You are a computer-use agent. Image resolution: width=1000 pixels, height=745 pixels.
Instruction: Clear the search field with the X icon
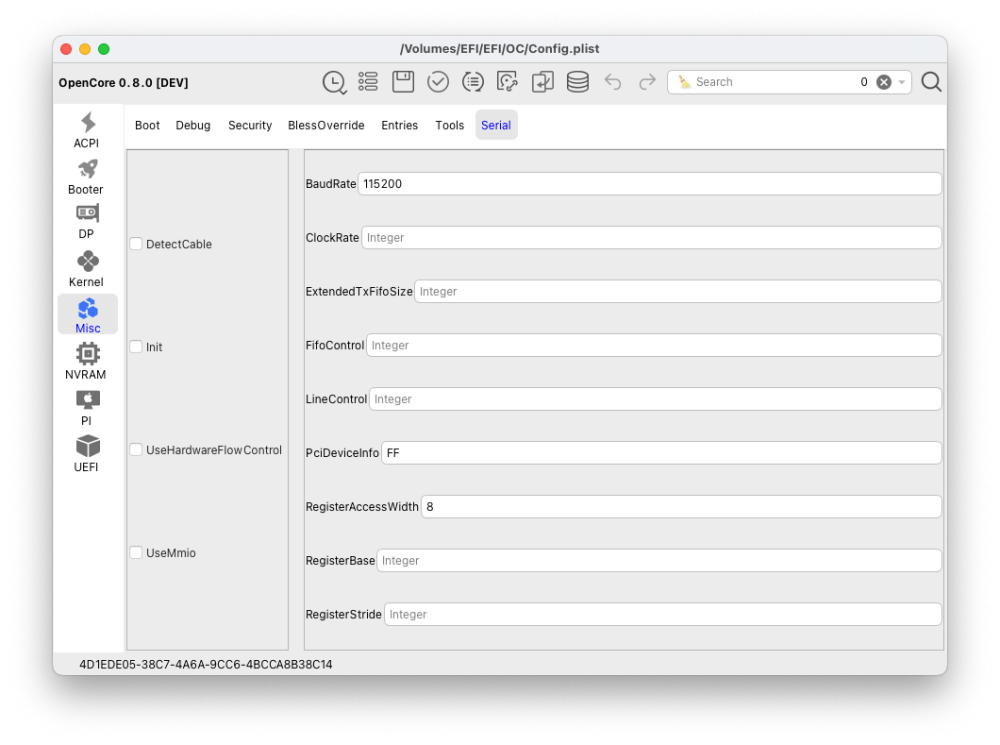(883, 82)
